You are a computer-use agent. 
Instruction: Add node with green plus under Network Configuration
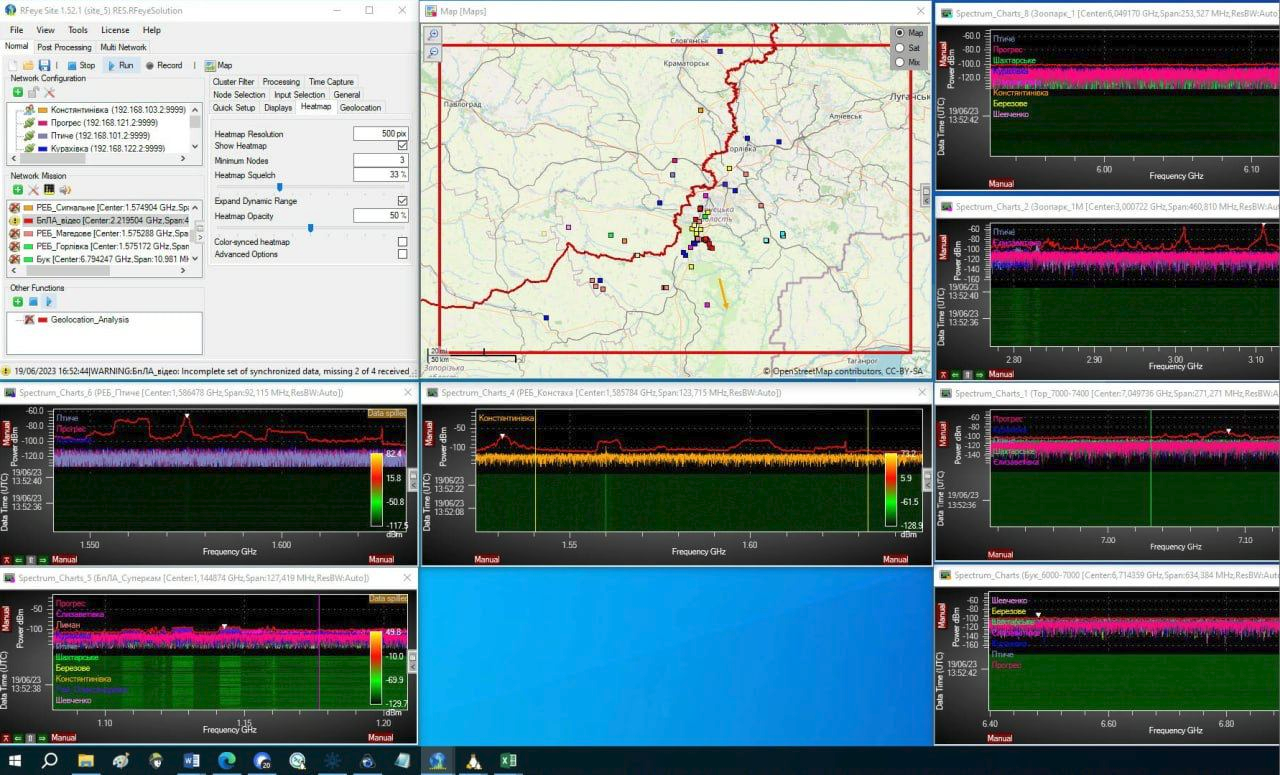pyautogui.click(x=18, y=92)
